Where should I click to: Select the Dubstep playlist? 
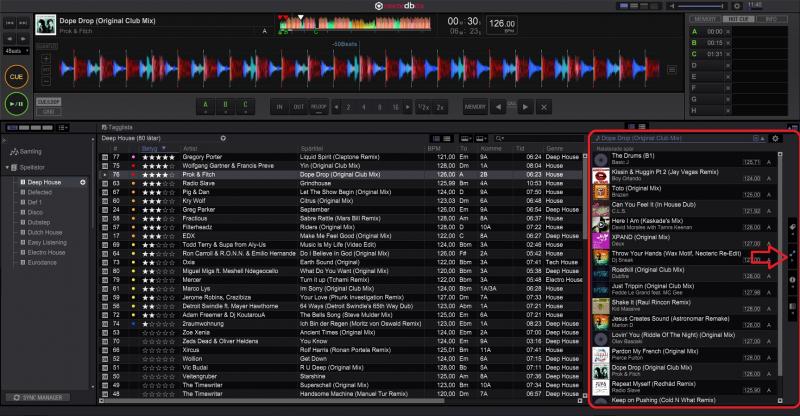pyautogui.click(x=38, y=223)
